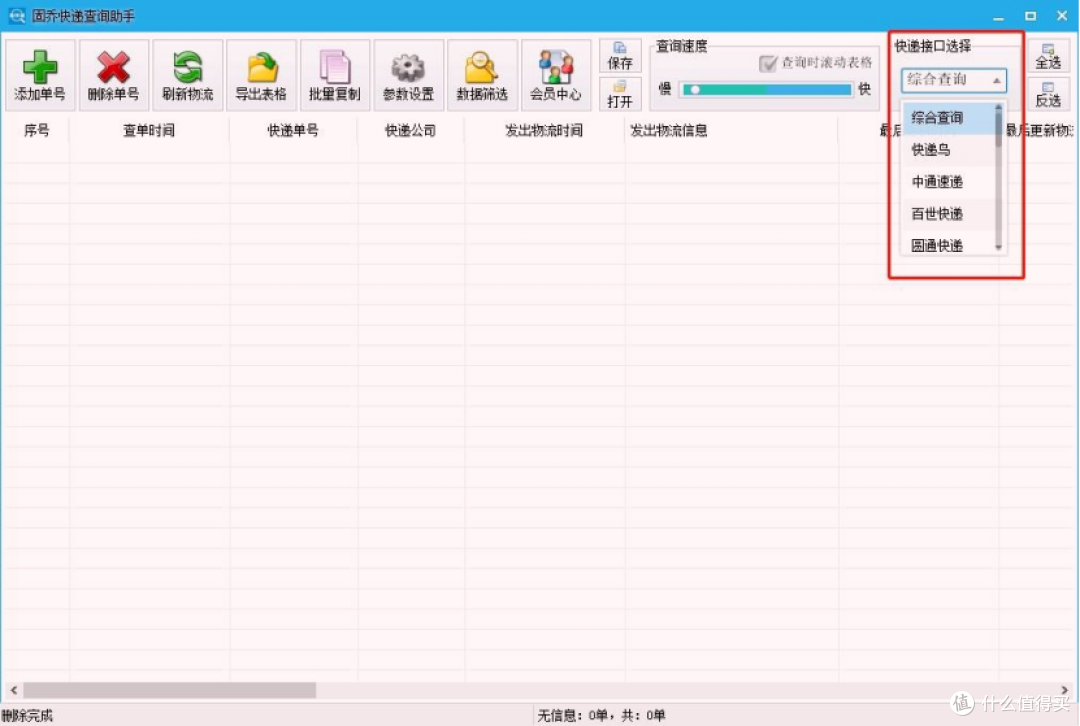The image size is (1080, 726).
Task: Click the 序号 column header
Action: tap(37, 130)
